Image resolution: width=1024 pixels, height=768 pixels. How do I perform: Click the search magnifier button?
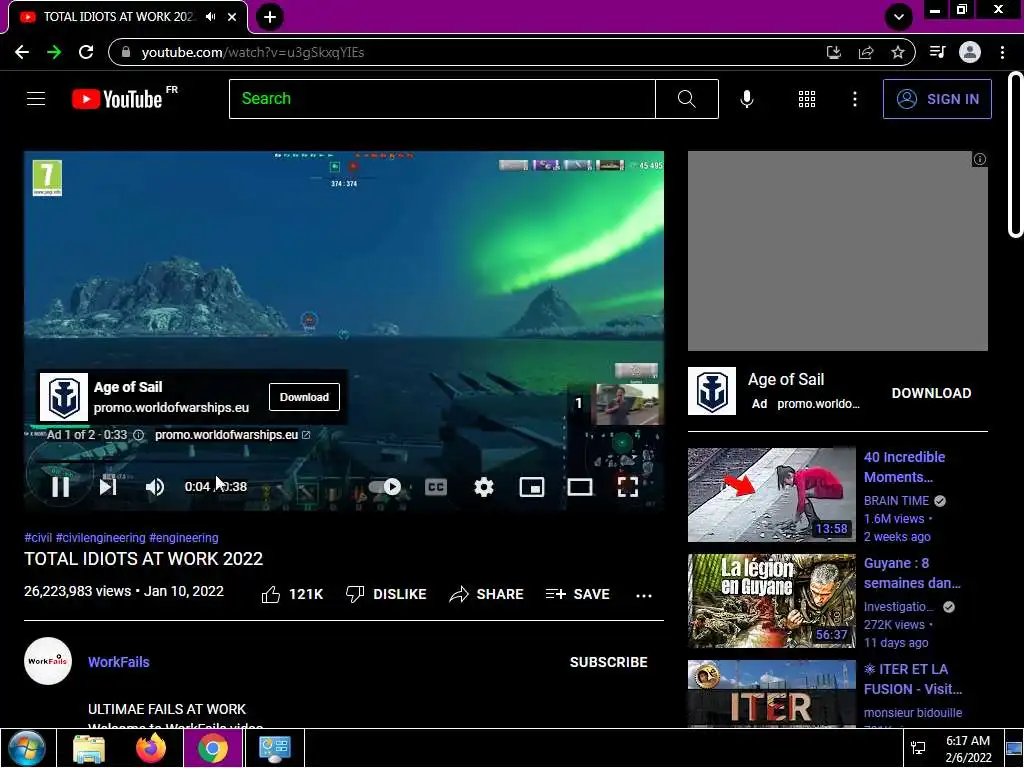[x=686, y=99]
